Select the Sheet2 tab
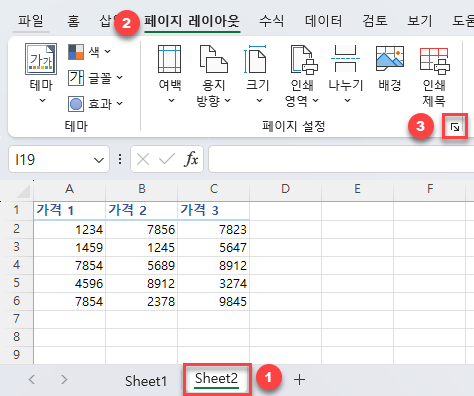 [x=217, y=379]
